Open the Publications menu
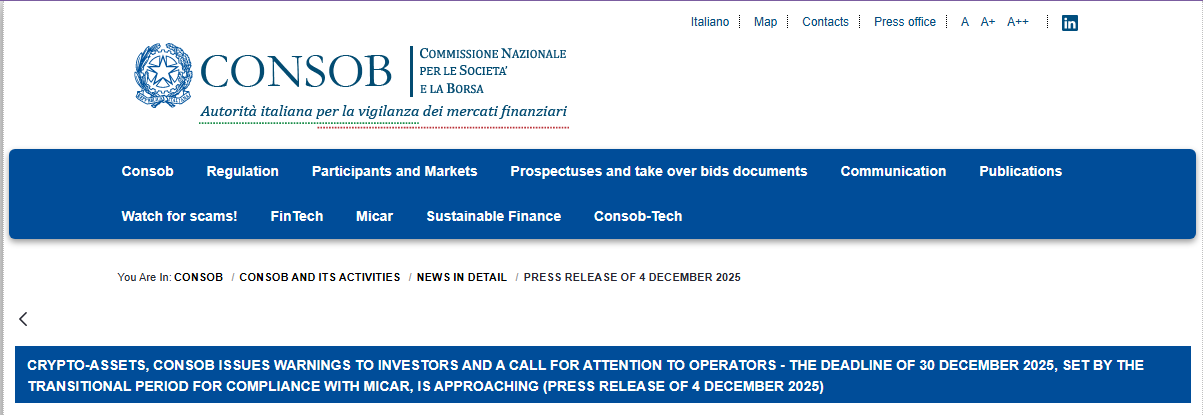The width and height of the screenshot is (1203, 415). point(1020,171)
